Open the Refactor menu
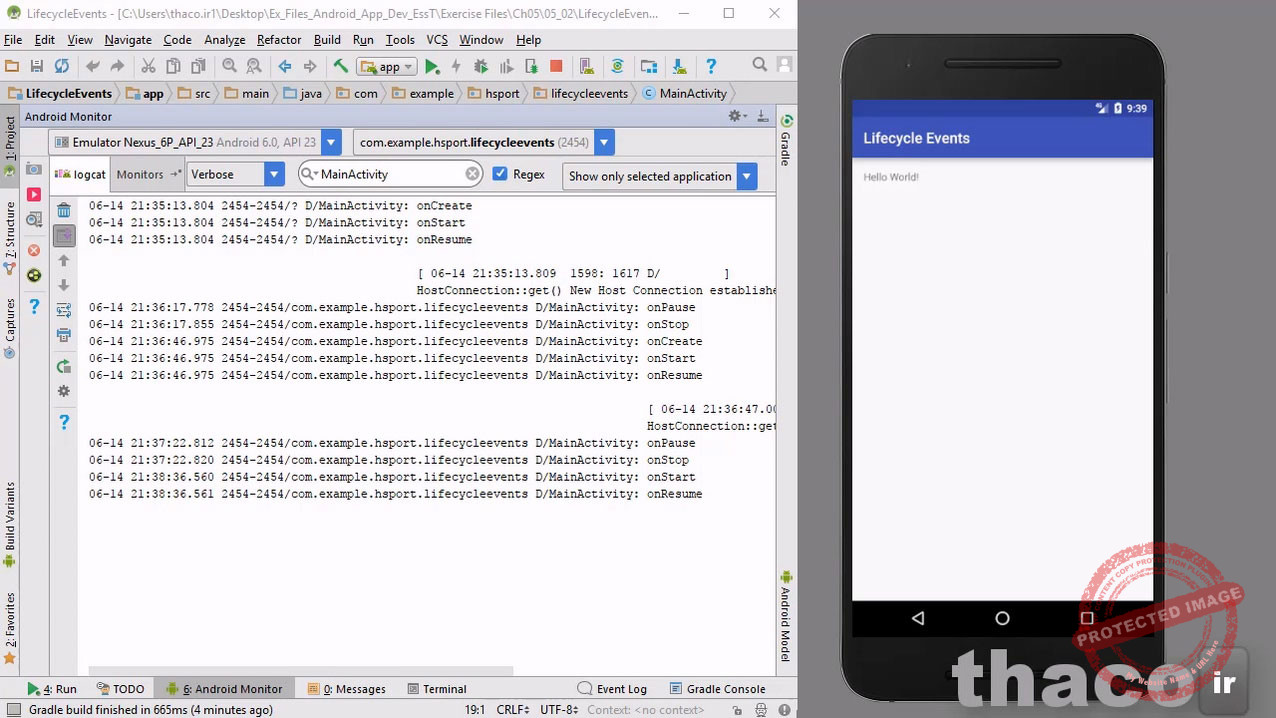The image size is (1276, 718). [x=278, y=40]
